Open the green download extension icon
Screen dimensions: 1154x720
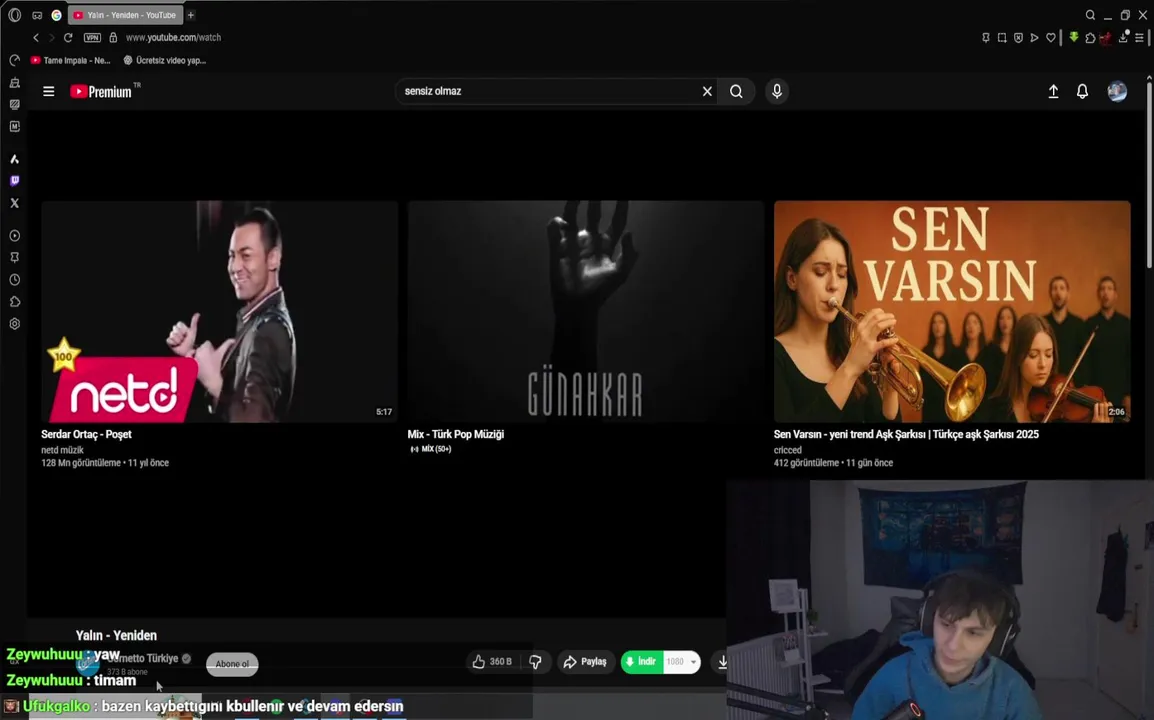(x=1074, y=38)
